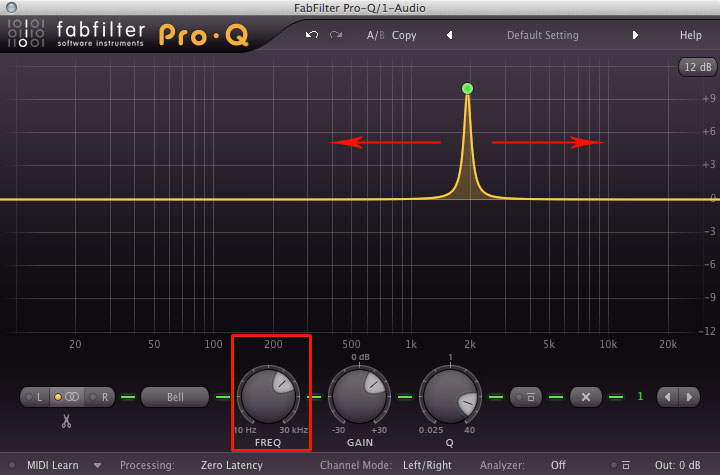Click the Redo arrow icon
The height and width of the screenshot is (475, 720).
pyautogui.click(x=336, y=35)
